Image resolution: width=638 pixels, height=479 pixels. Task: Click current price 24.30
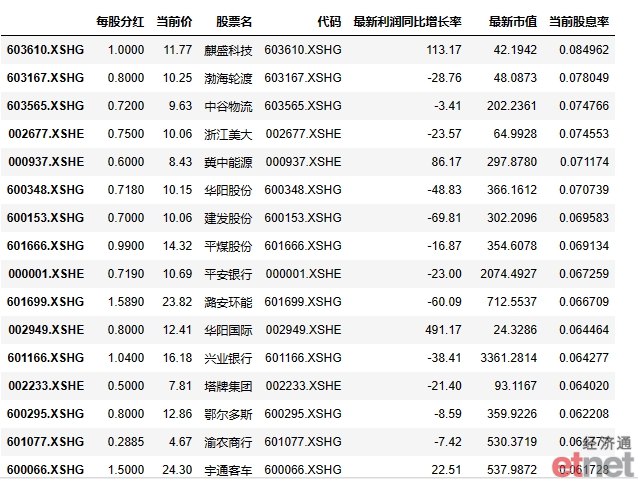click(177, 470)
